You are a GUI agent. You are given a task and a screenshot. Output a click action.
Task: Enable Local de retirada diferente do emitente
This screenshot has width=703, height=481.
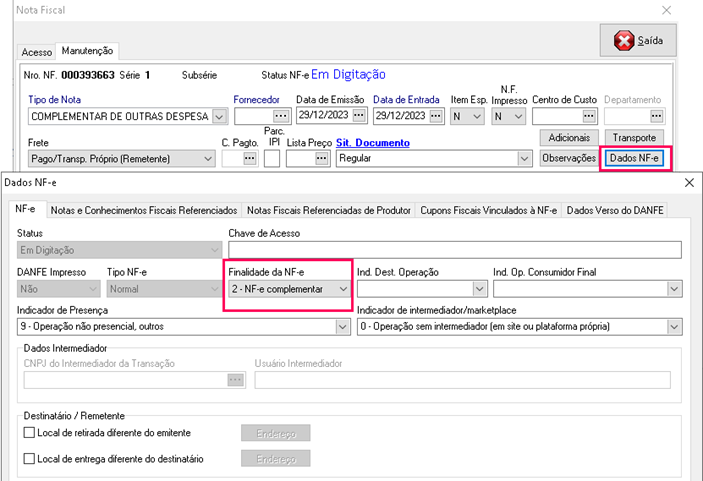tap(28, 433)
